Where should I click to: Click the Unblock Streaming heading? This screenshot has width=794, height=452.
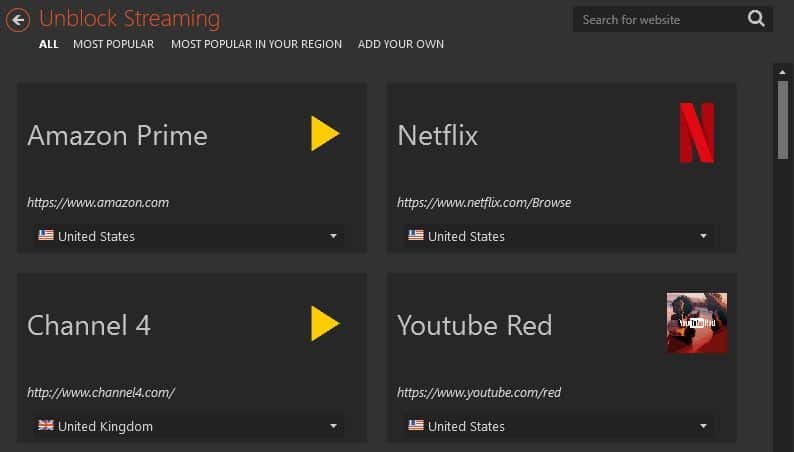pos(130,19)
